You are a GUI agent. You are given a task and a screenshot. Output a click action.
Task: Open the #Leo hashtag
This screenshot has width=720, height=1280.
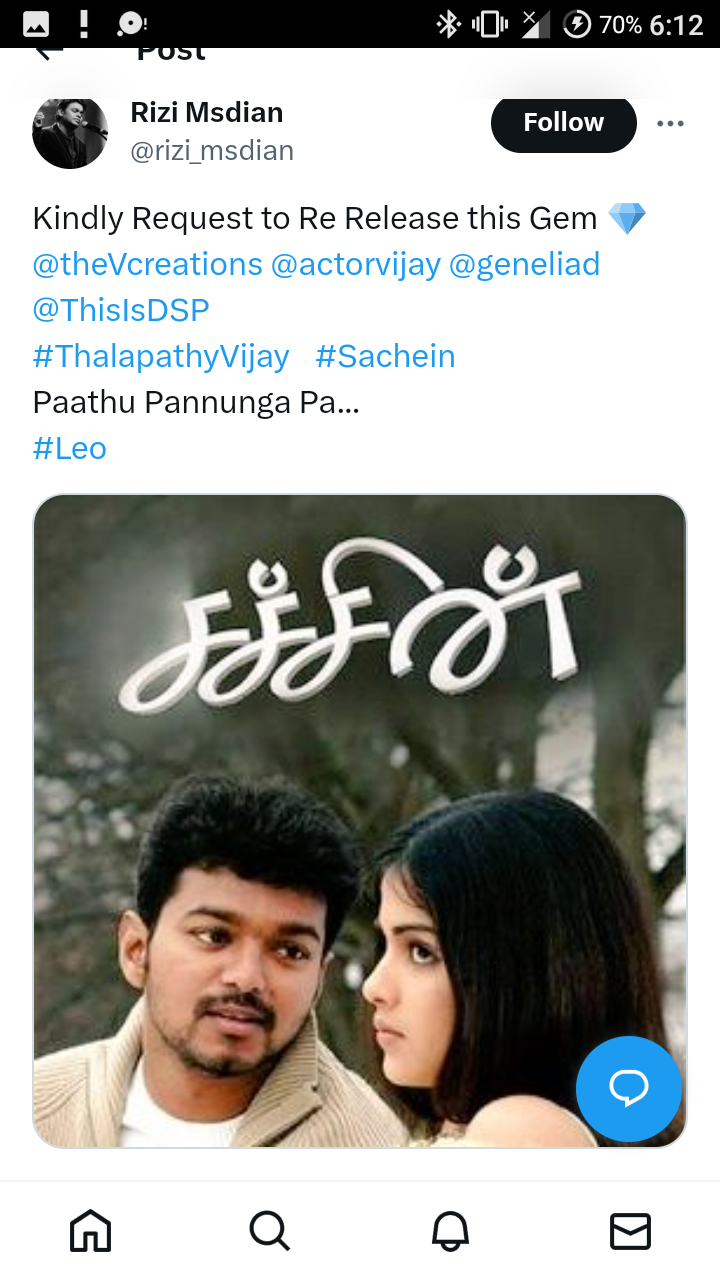(69, 448)
